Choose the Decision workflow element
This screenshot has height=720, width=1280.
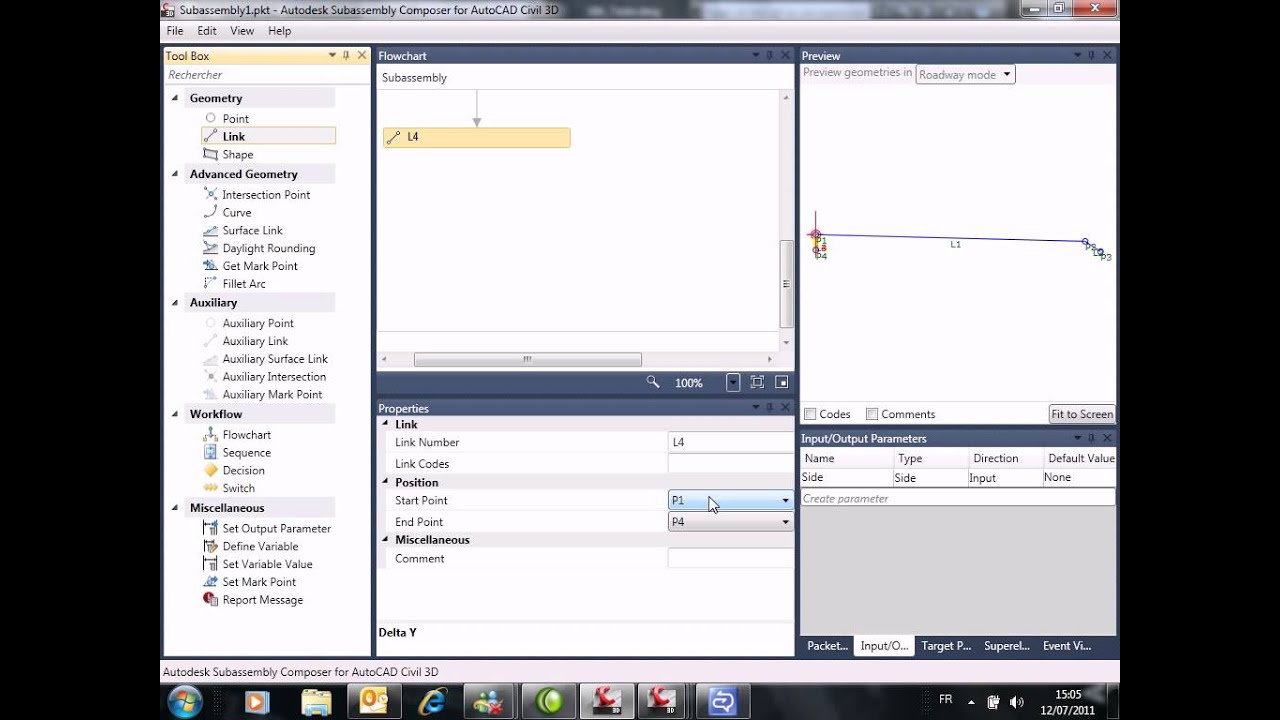(243, 471)
